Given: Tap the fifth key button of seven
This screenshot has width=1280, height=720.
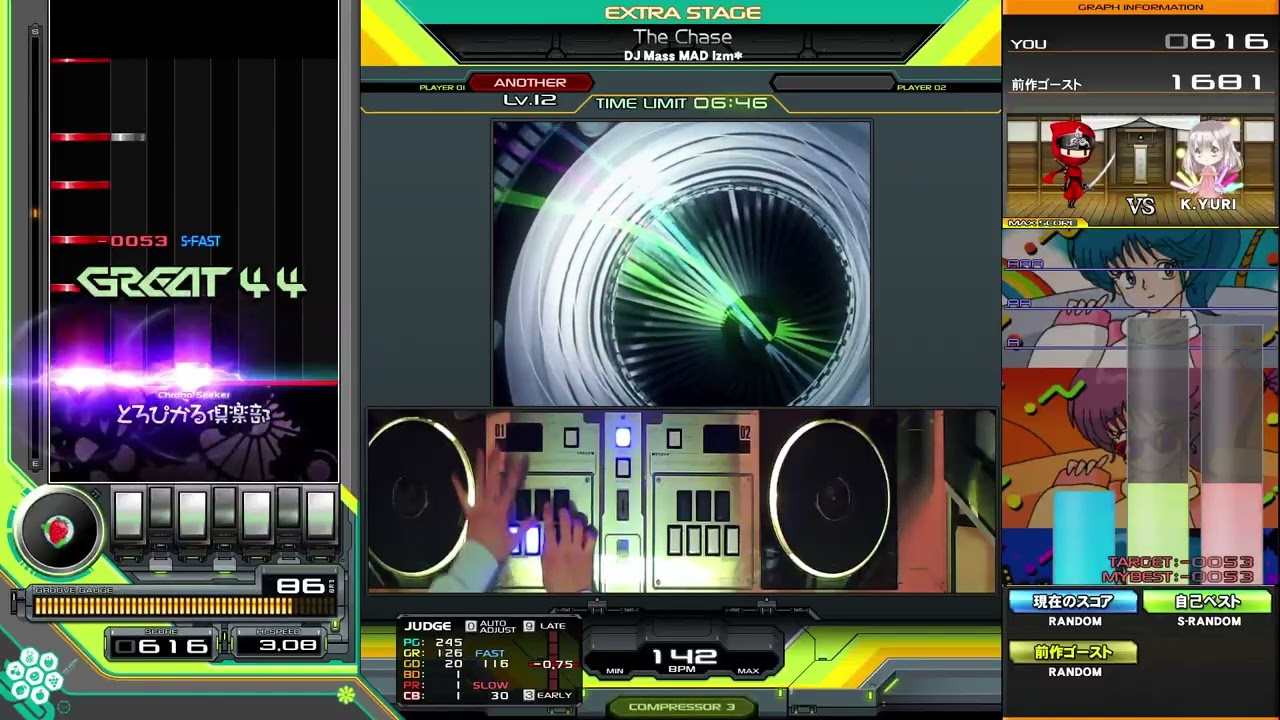Looking at the screenshot, I should (x=256, y=515).
